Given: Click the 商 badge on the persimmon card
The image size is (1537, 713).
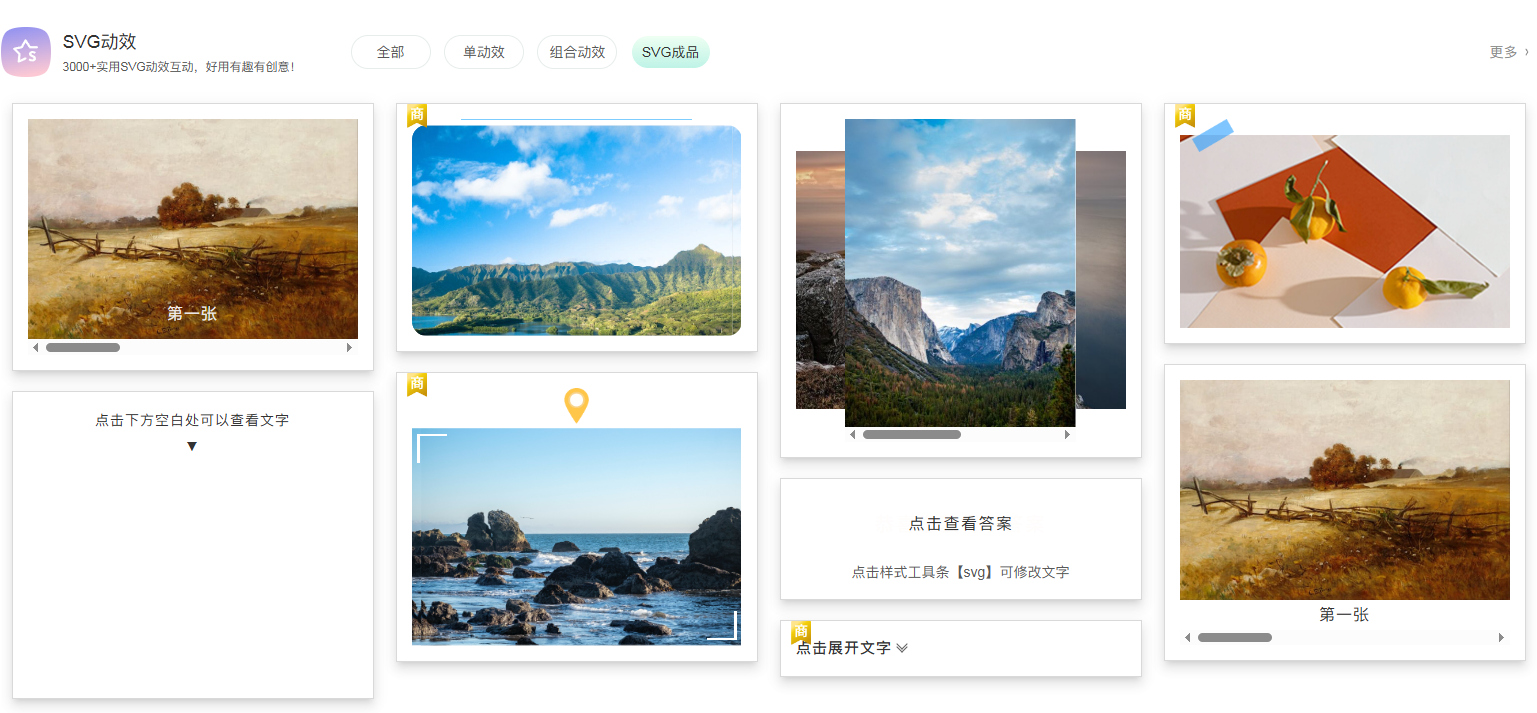Looking at the screenshot, I should click(1185, 115).
